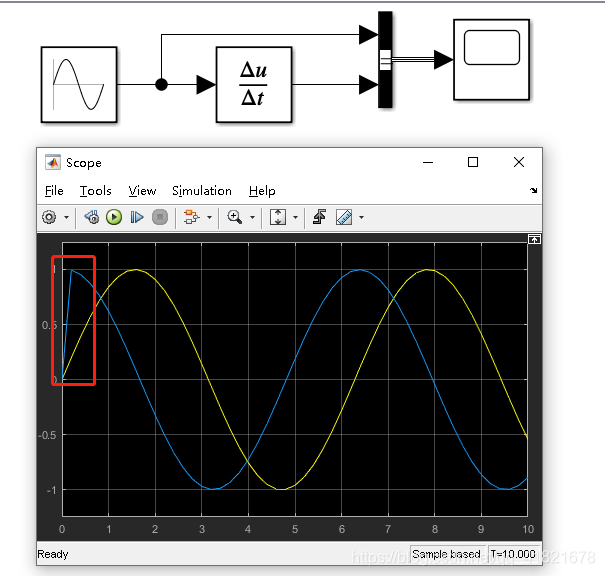Viewport: 605px width, 576px height.
Task: Click the Step Back simulation icon
Action: [x=91, y=218]
